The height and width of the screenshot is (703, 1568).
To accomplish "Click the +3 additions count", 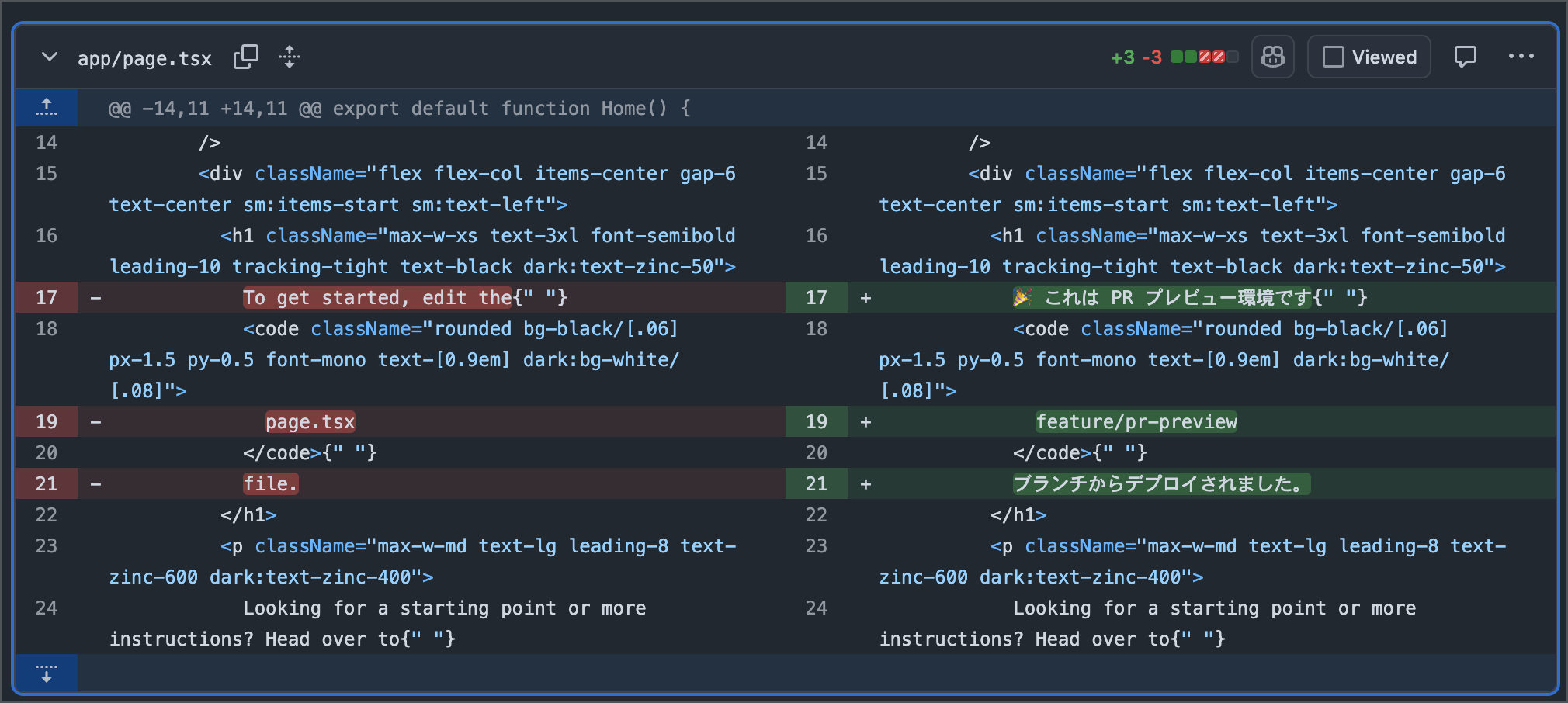I will (x=1122, y=57).
